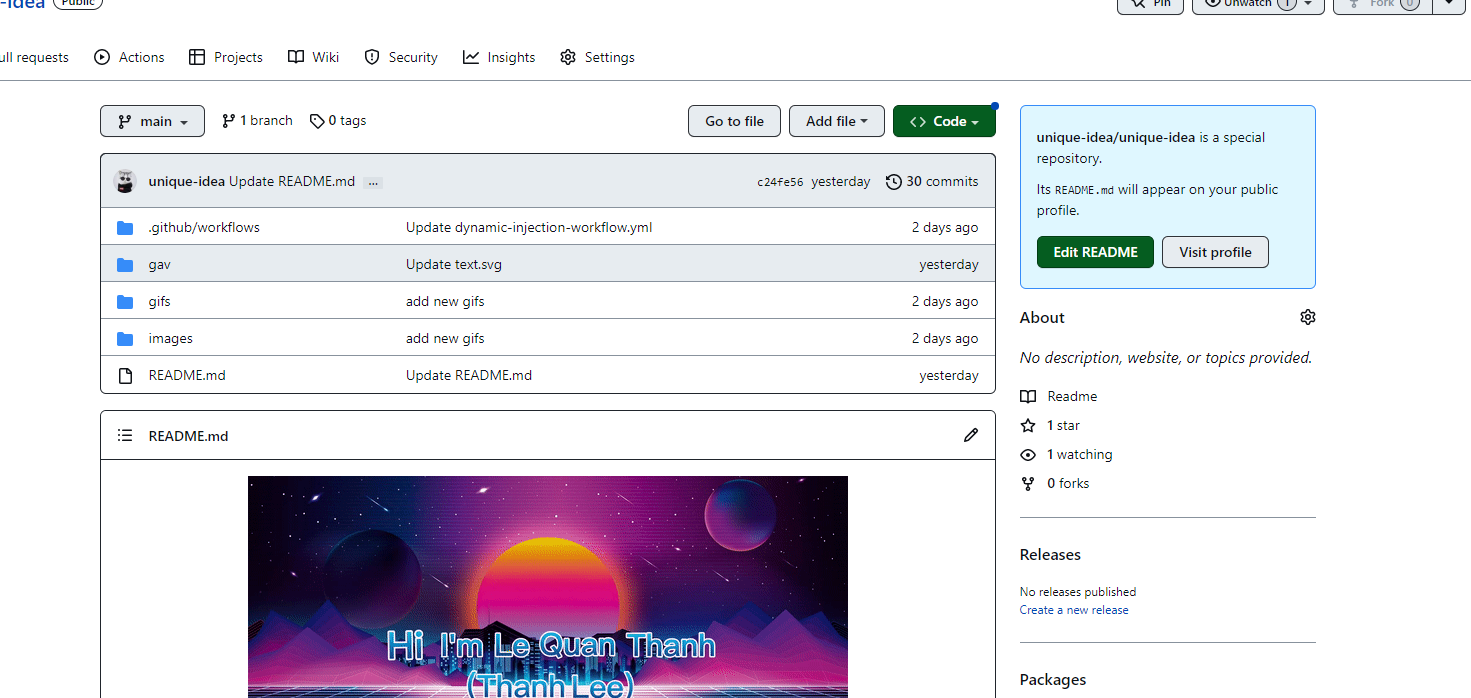Open the Wiki tab
This screenshot has height=698, width=1471.
pyautogui.click(x=313, y=57)
